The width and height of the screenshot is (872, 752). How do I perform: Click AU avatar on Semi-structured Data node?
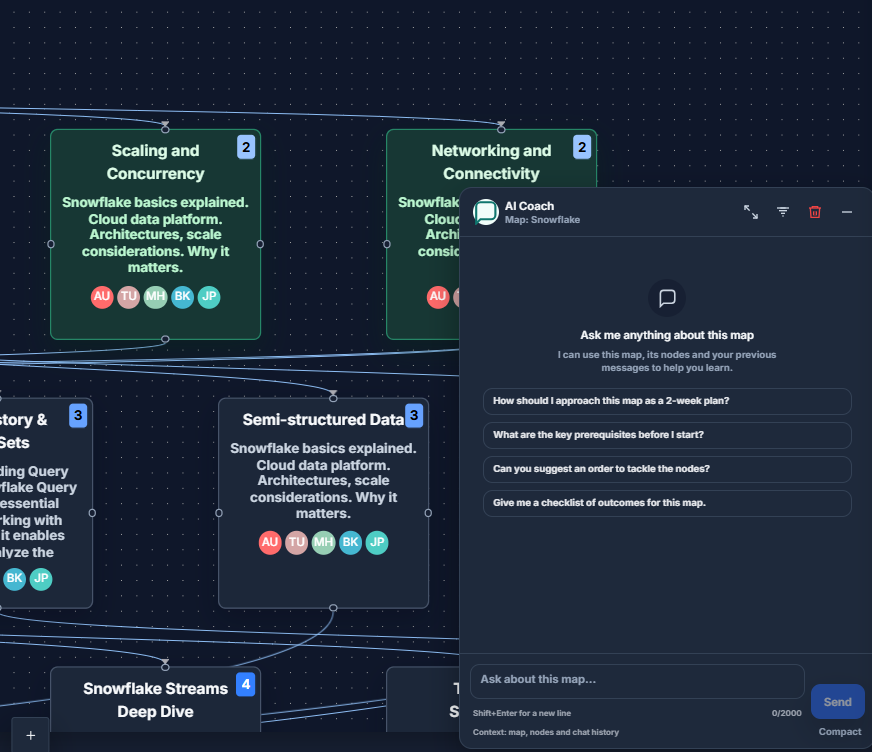point(270,542)
